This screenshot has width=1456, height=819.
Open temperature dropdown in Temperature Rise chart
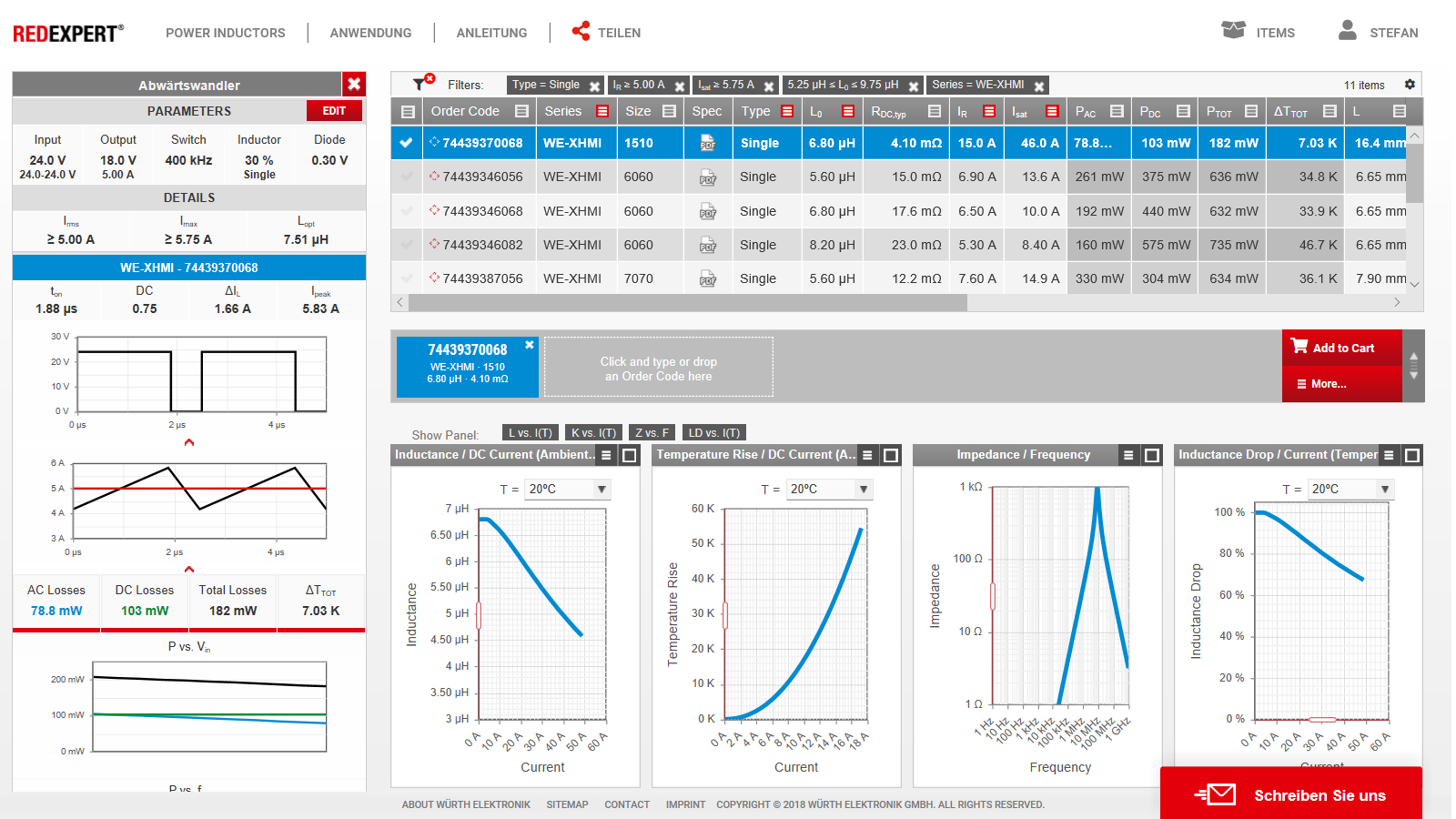[x=829, y=490]
